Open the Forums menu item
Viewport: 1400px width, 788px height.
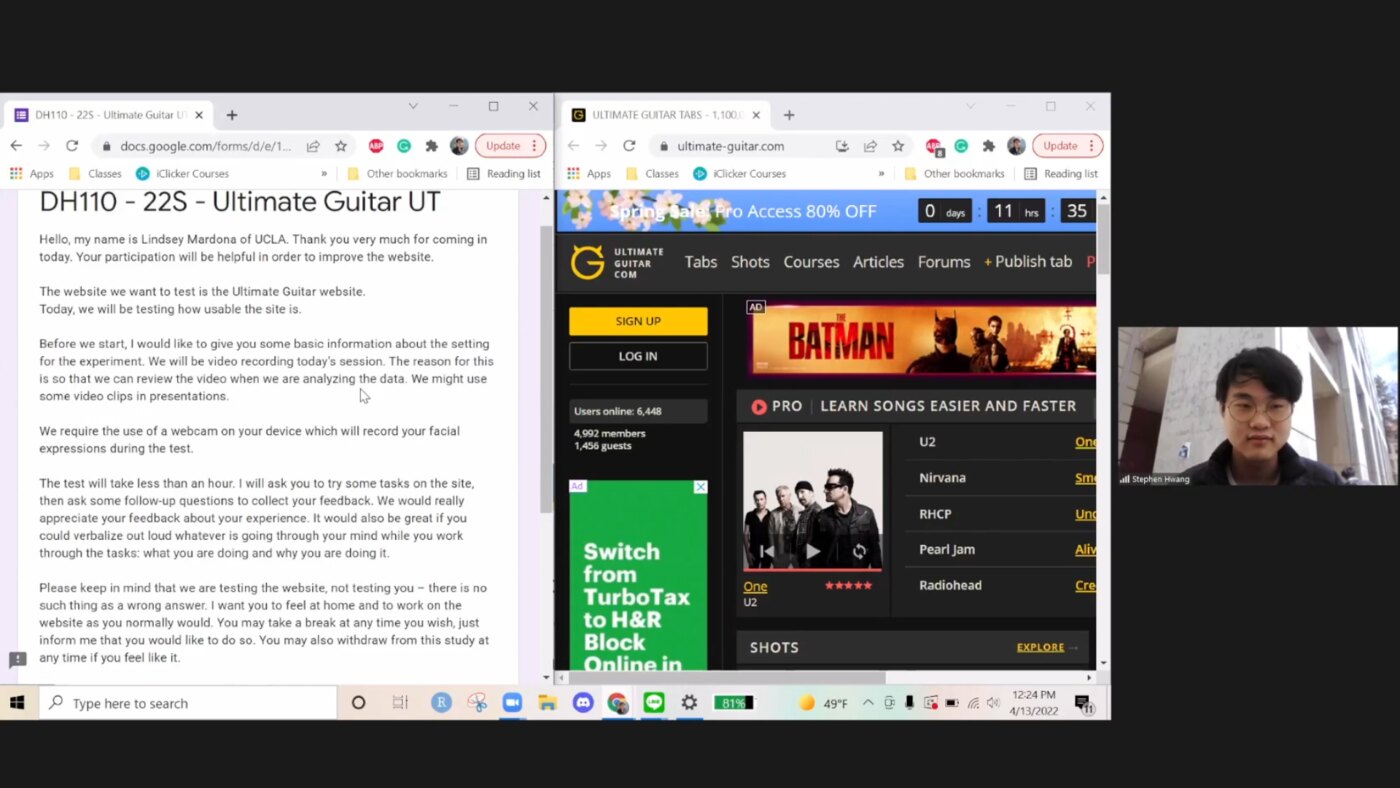(x=944, y=262)
